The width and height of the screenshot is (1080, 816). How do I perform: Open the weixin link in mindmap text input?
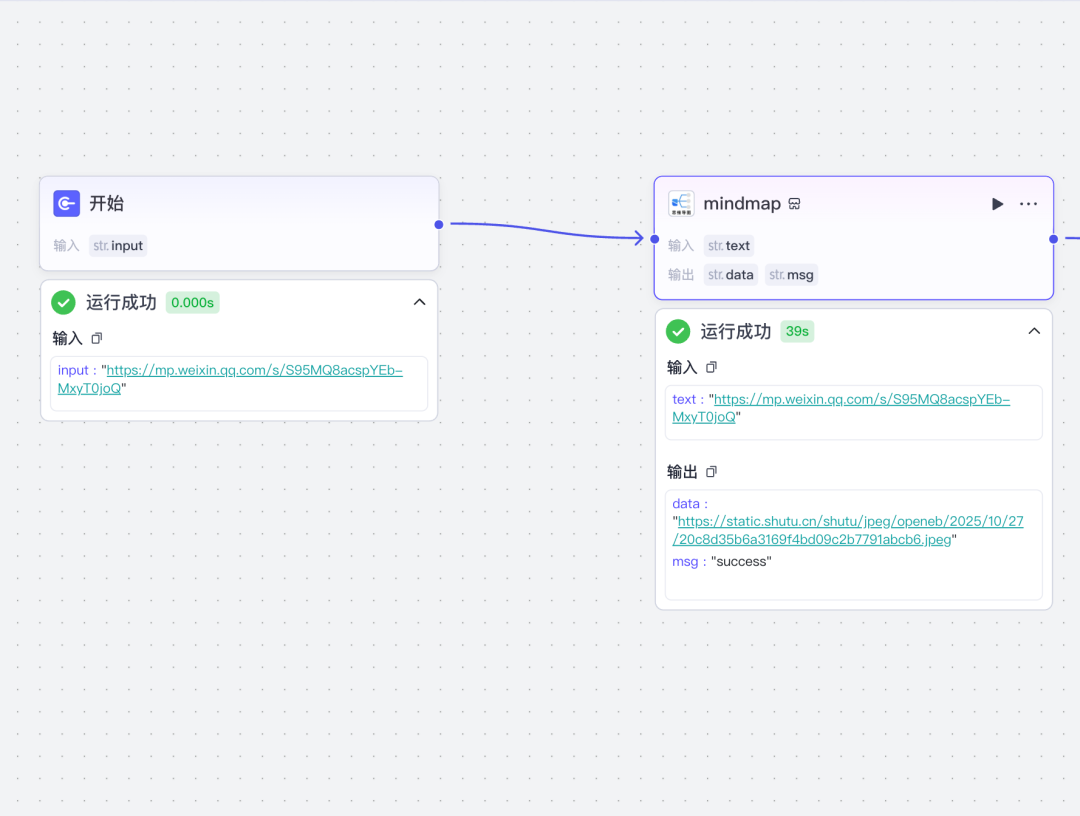[x=862, y=400]
